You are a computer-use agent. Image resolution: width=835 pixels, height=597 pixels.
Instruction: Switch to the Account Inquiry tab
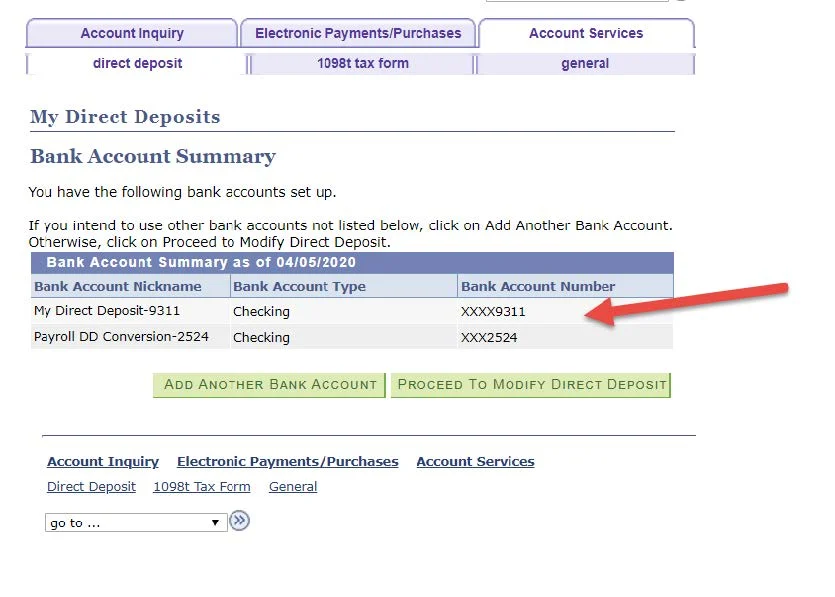coord(131,33)
